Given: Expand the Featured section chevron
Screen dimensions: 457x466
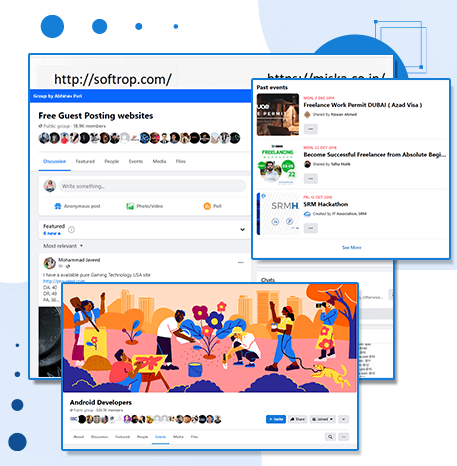Looking at the screenshot, I should 242,229.
